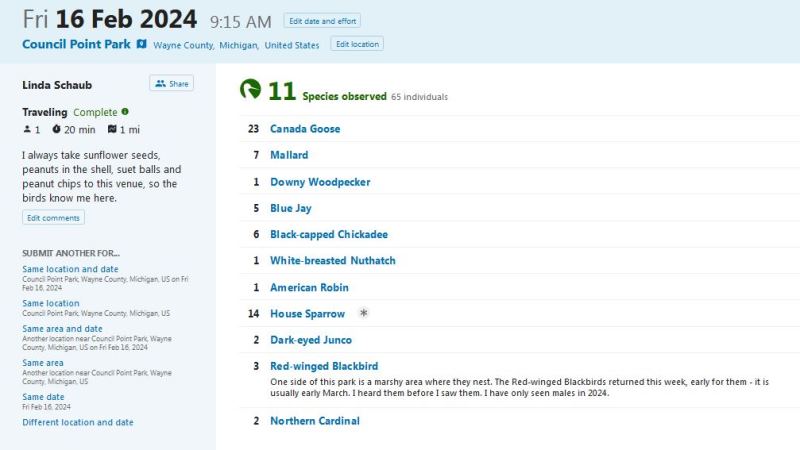Open the Canada Goose species page

coord(305,129)
